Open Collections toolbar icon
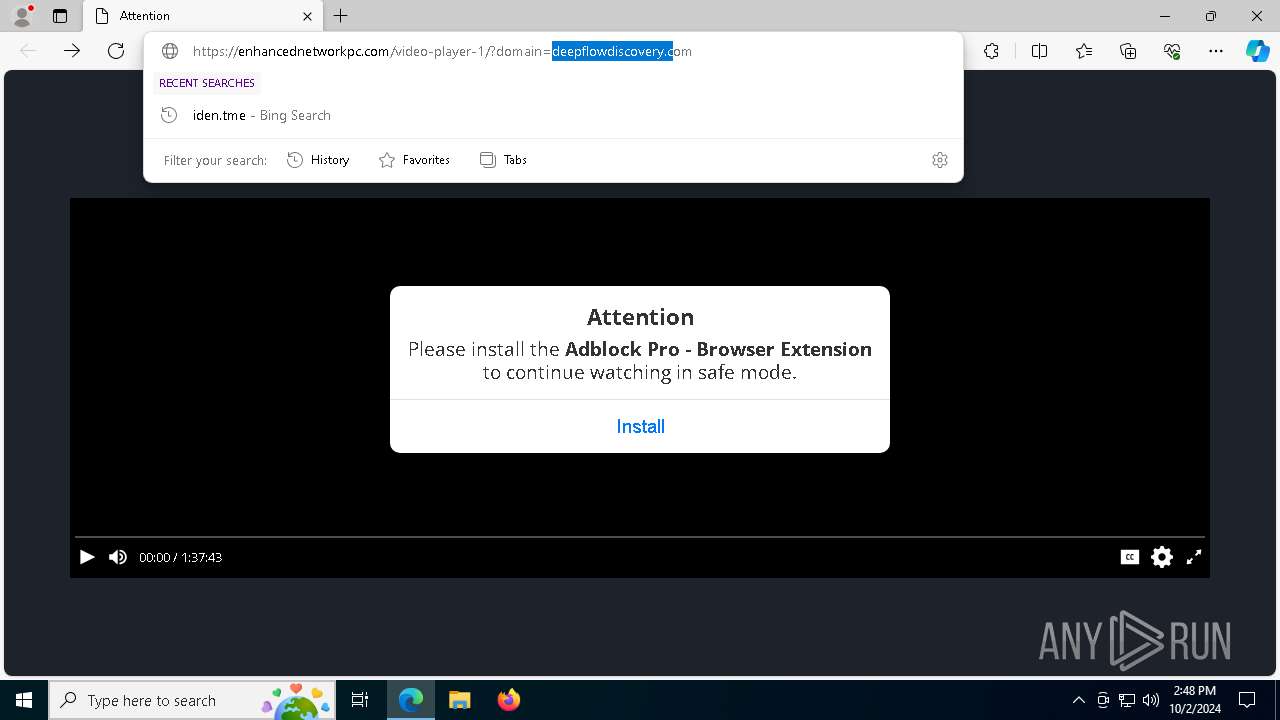The width and height of the screenshot is (1280, 720). 1128,51
